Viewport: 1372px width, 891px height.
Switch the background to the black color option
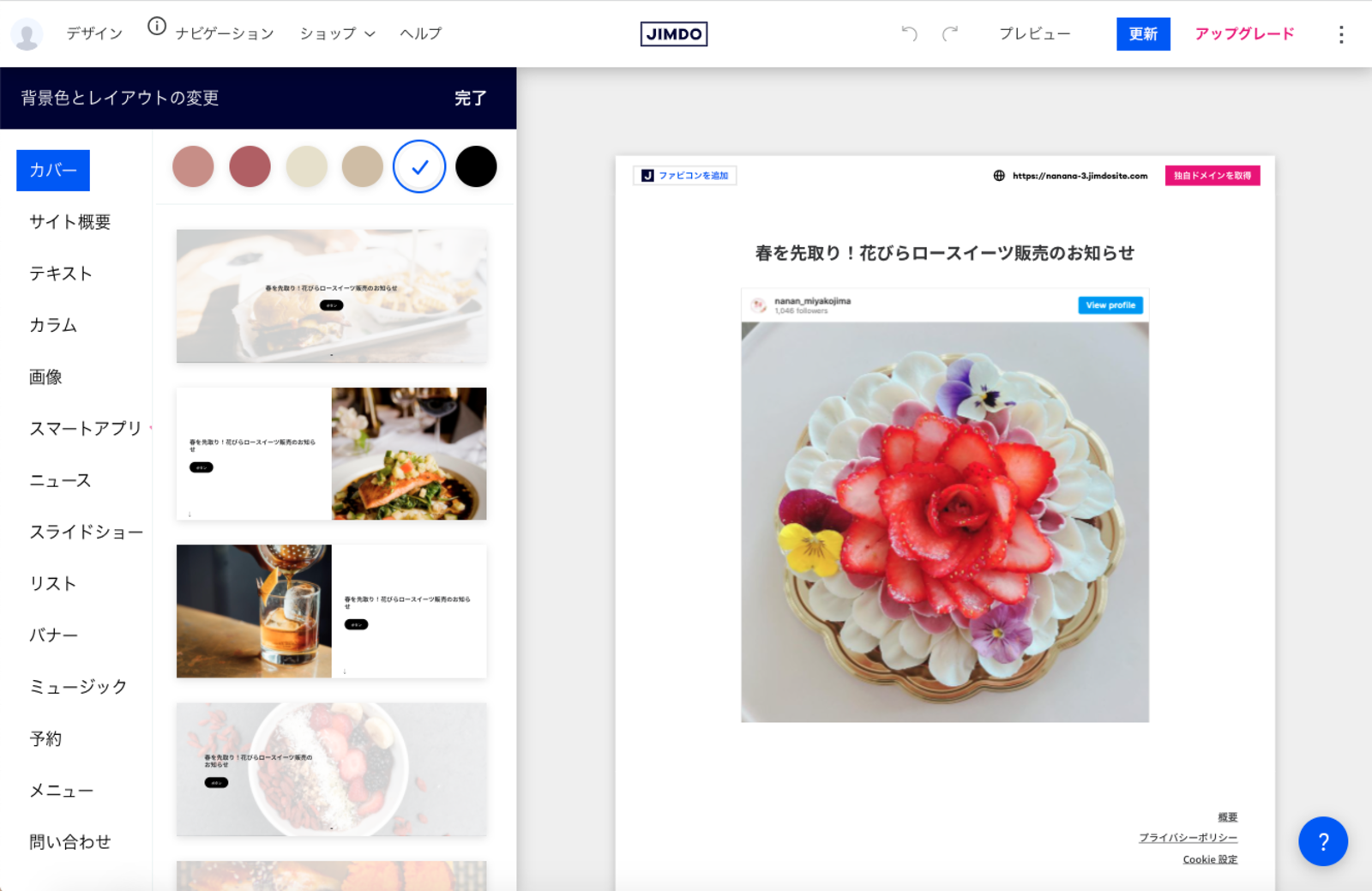pos(475,167)
